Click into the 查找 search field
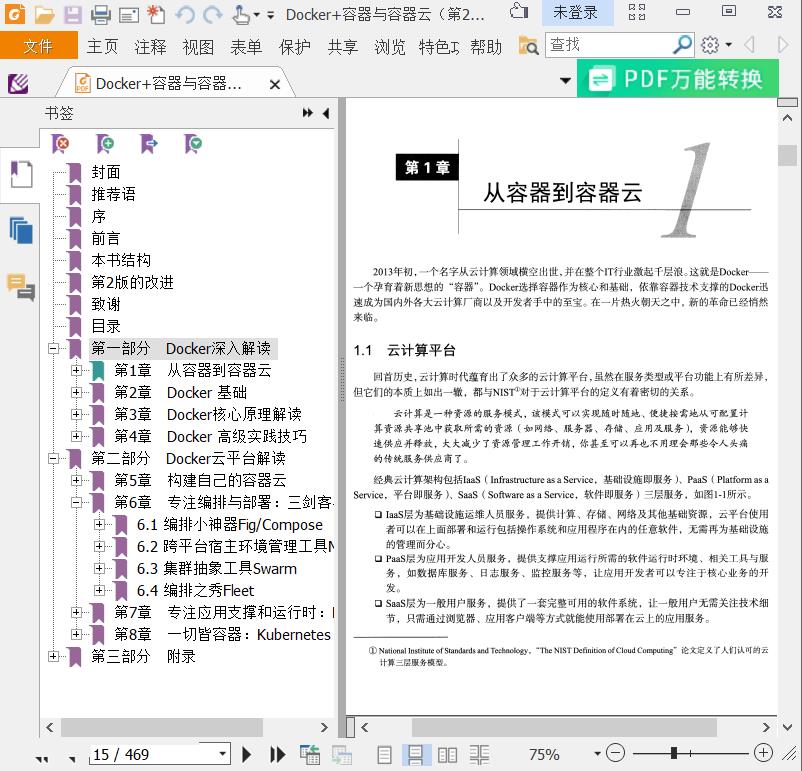This screenshot has width=802, height=771. (x=609, y=45)
